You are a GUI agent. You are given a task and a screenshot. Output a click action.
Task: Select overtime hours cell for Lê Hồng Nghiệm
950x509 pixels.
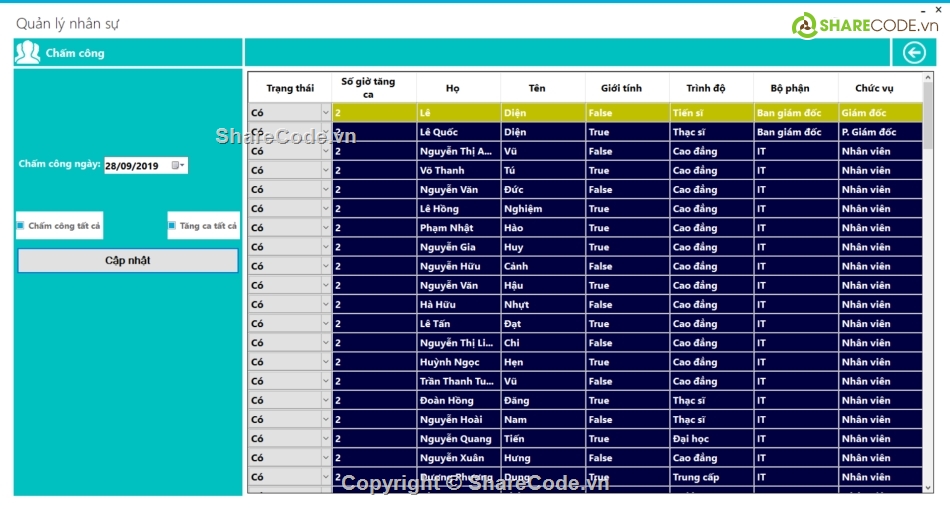(373, 209)
